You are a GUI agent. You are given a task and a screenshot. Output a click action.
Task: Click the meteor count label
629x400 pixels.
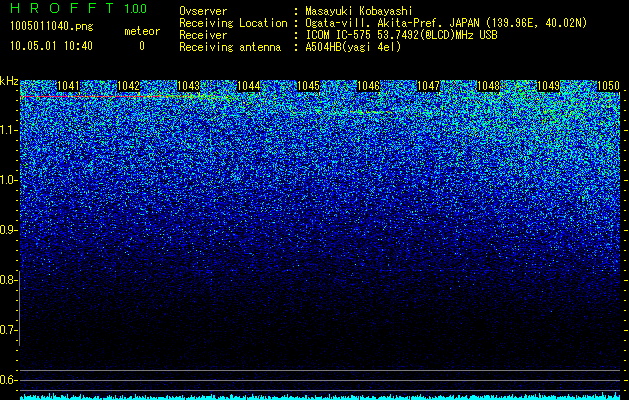pos(142,31)
